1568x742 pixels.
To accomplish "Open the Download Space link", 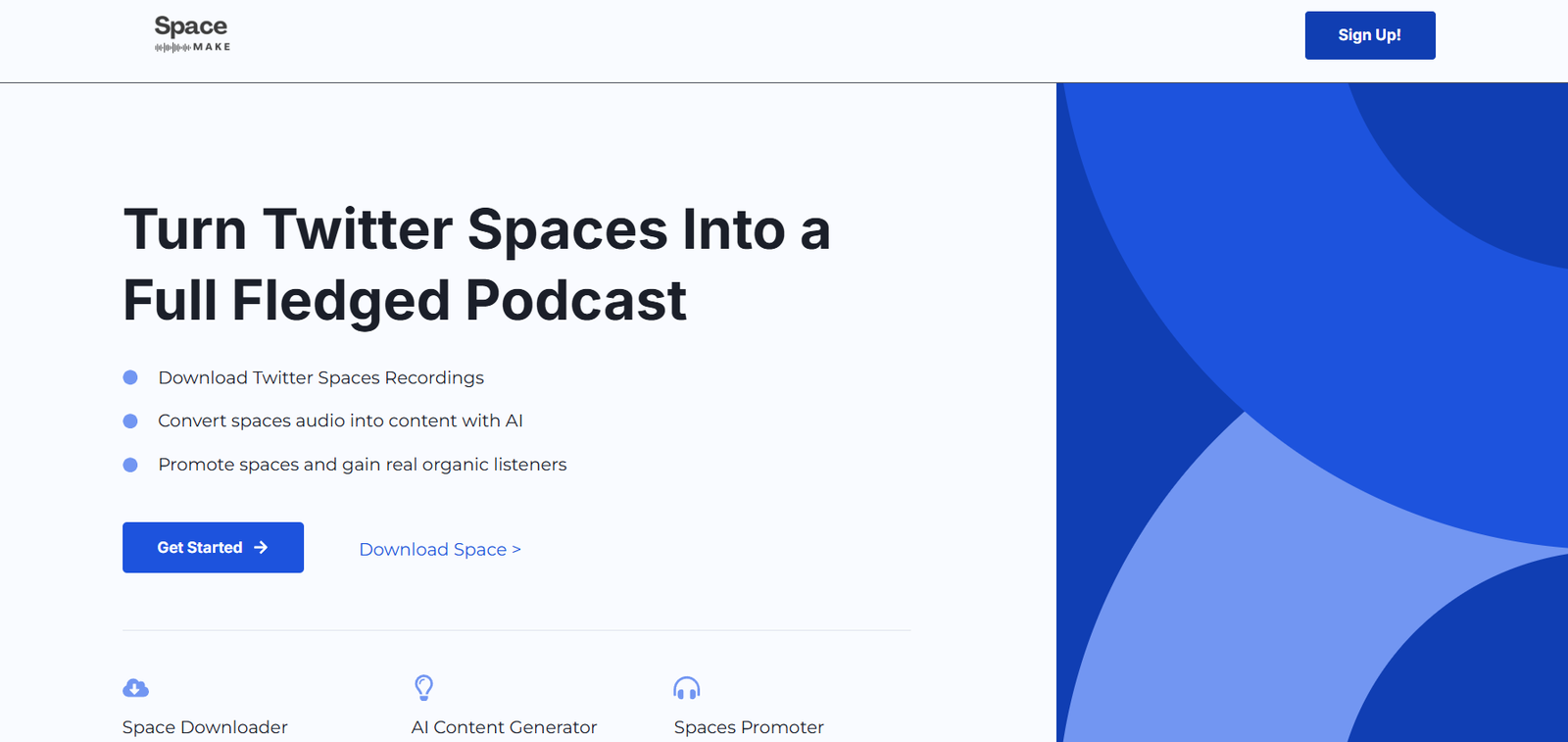I will coord(439,550).
